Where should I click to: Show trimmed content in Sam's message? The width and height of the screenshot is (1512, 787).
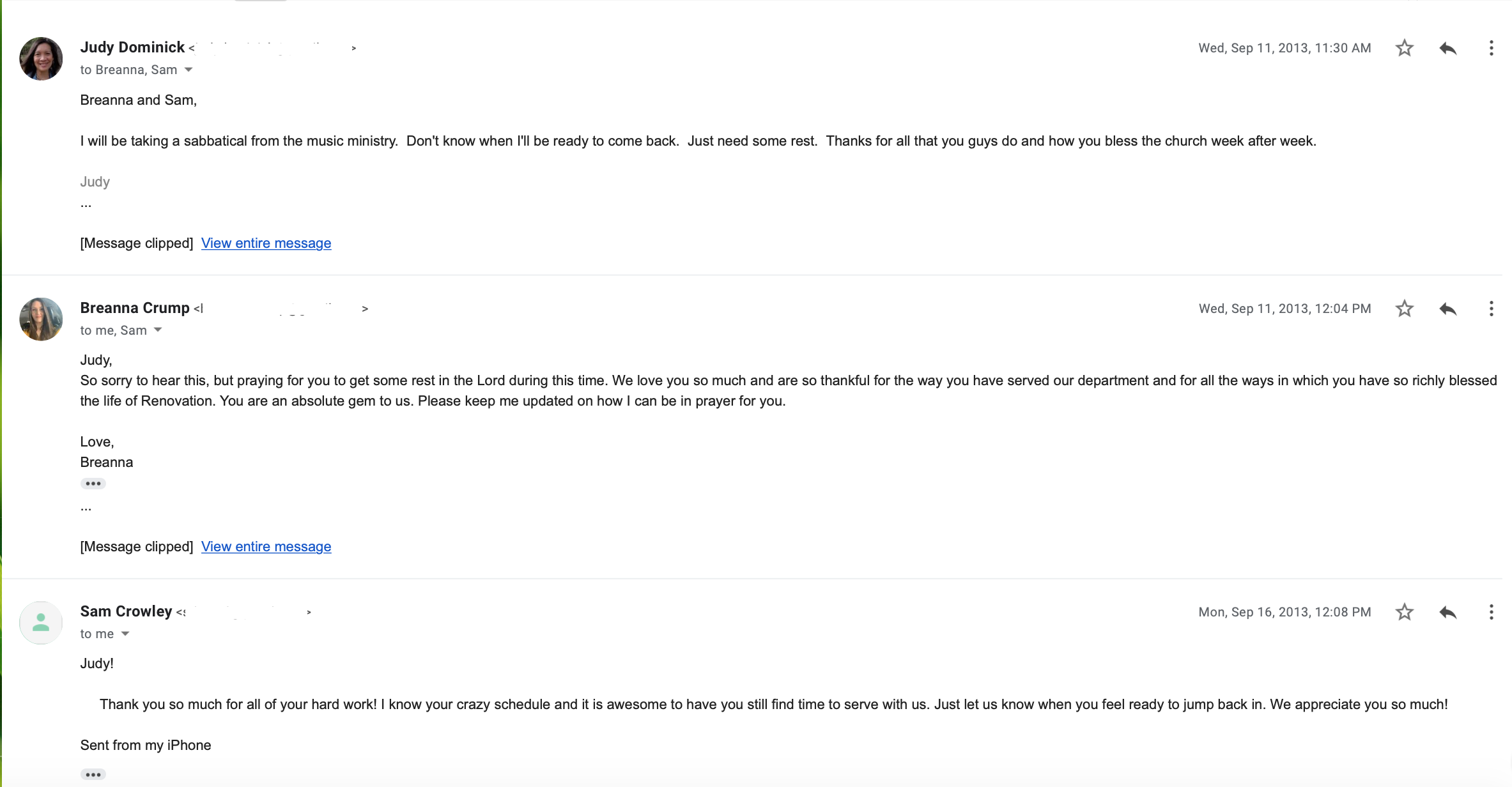point(93,774)
